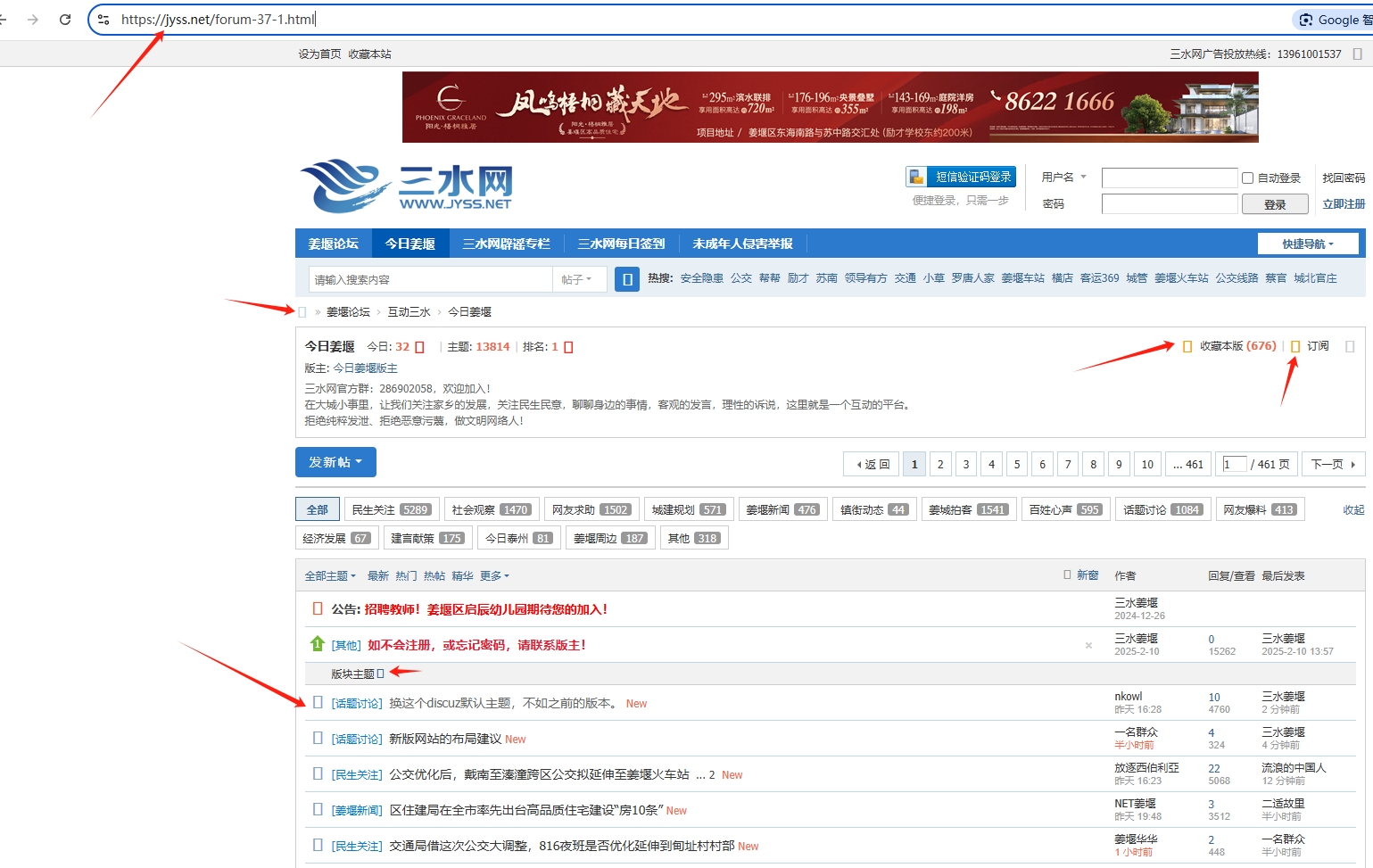This screenshot has height=868, width=1373.
Task: Open site information icon in the address bar
Action: tap(103, 20)
